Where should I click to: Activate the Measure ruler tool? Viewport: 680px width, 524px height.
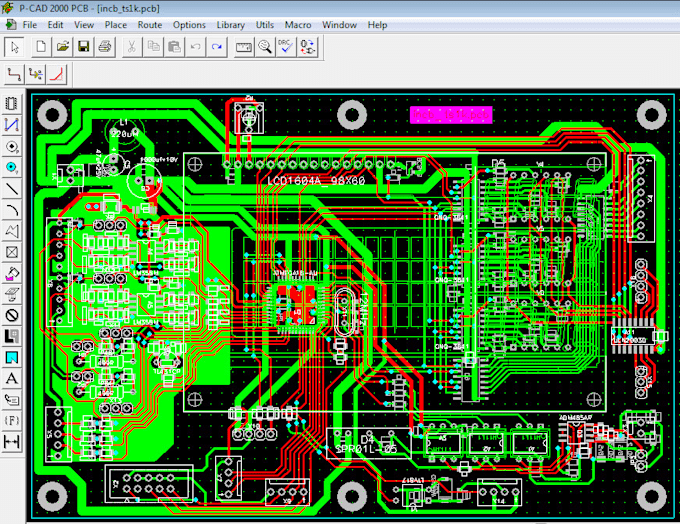(x=244, y=47)
